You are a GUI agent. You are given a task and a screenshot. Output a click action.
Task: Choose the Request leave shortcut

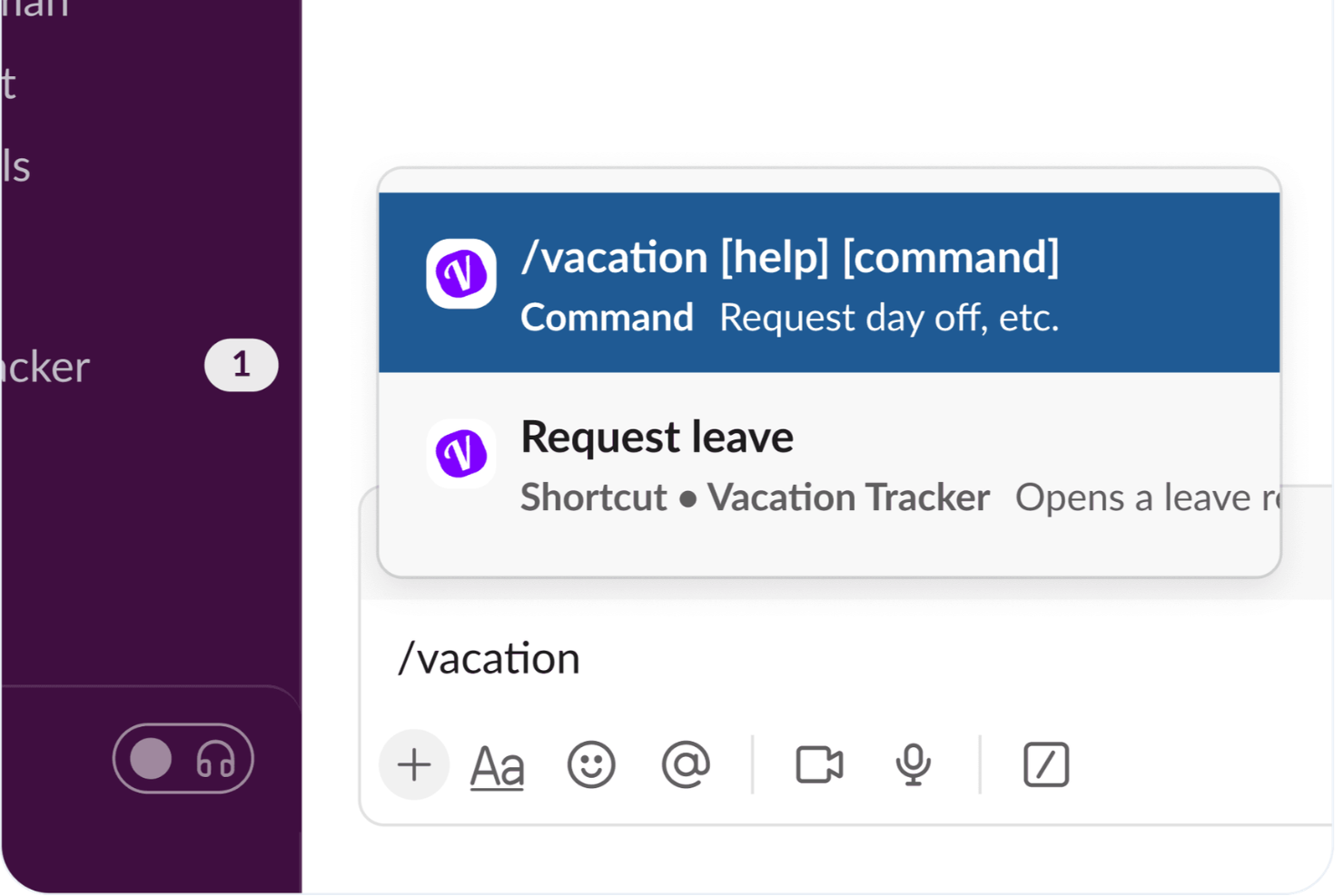pyautogui.click(x=657, y=437)
